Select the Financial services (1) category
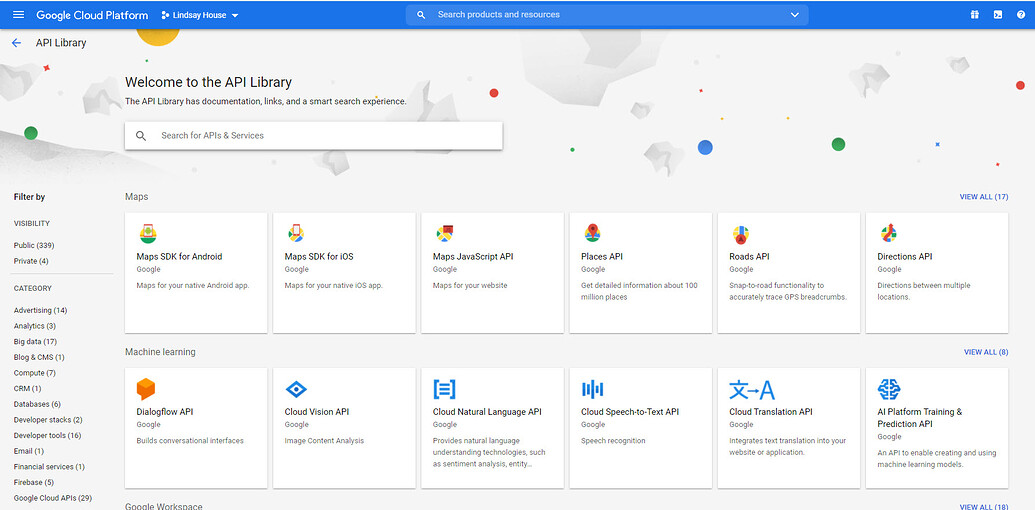1035x510 pixels. coord(49,466)
